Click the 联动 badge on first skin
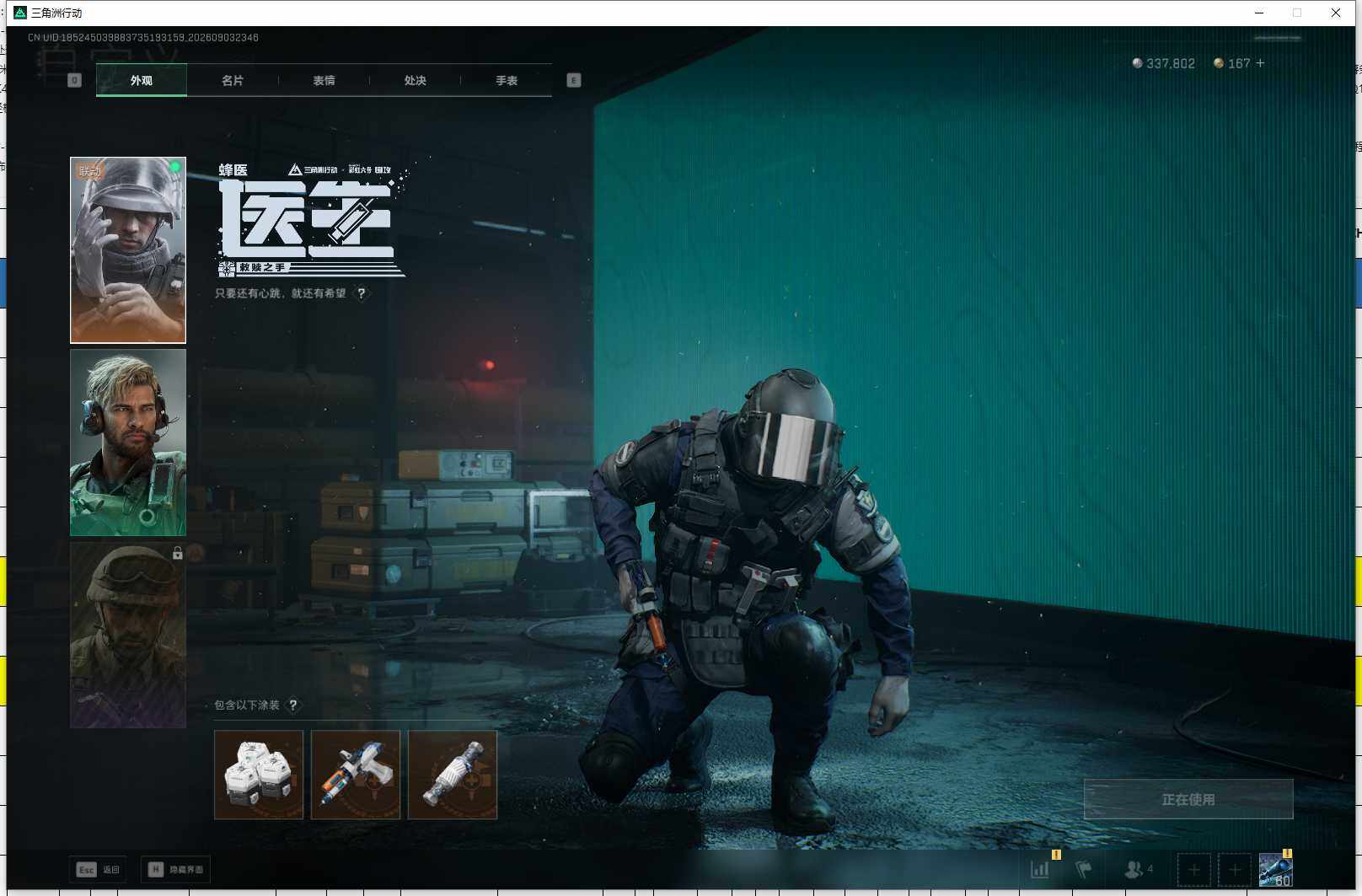 [x=90, y=171]
